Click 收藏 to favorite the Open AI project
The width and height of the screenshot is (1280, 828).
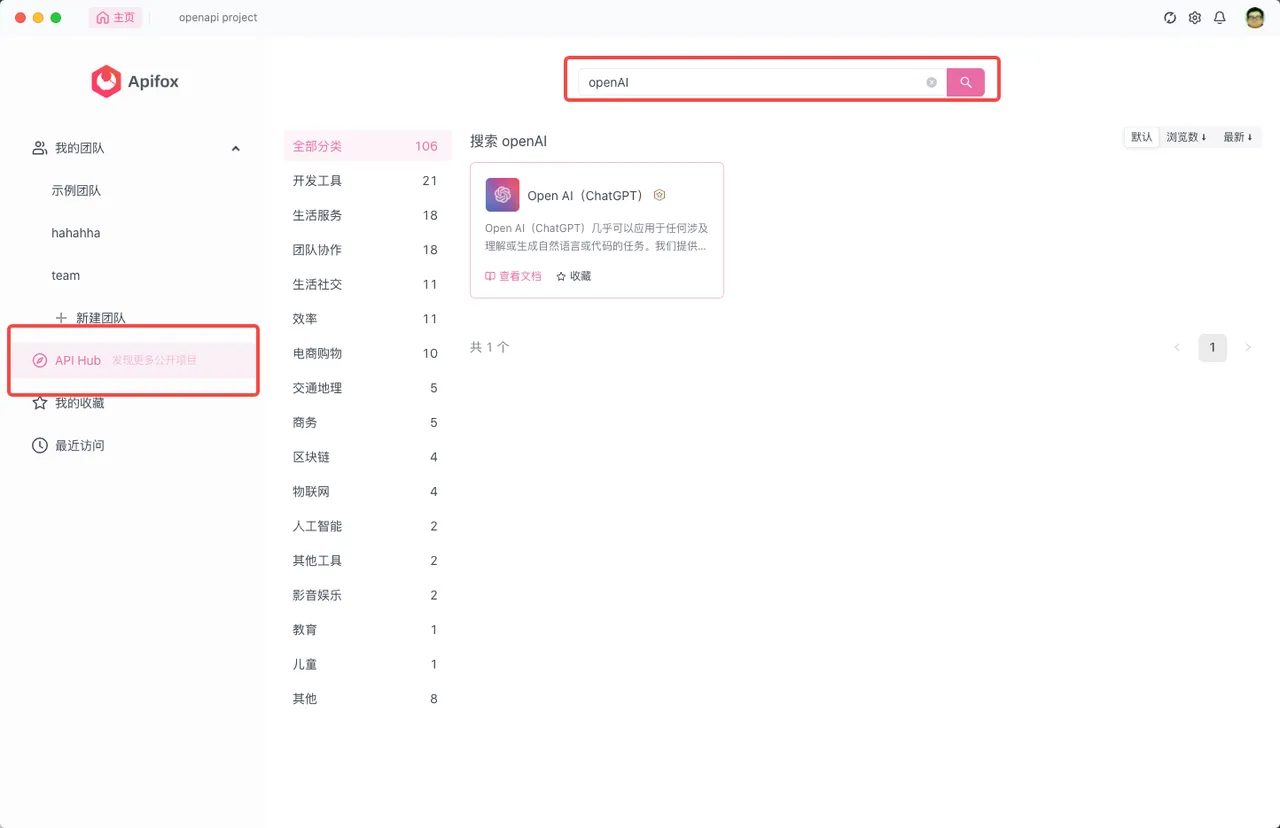point(574,276)
